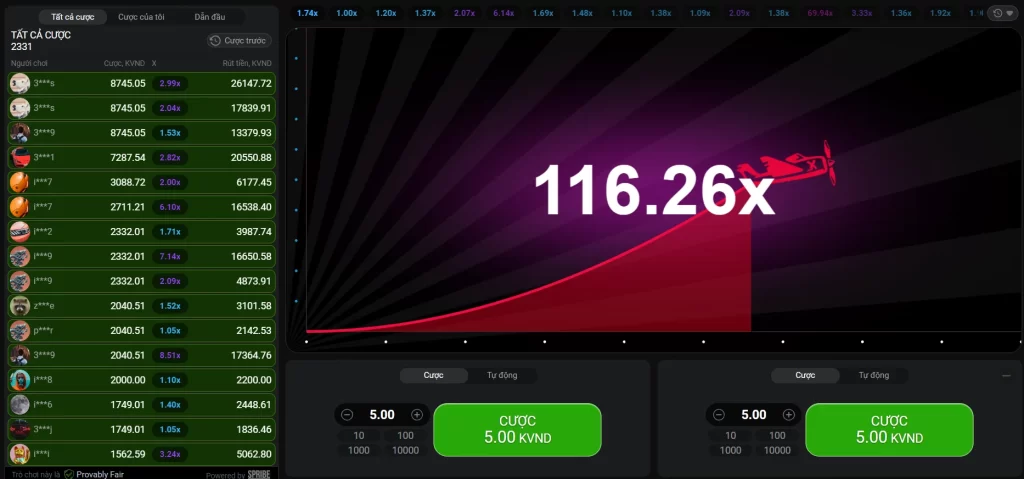Click i***7 avatar in 16538.40 row
This screenshot has width=1024, height=479.
(20, 207)
